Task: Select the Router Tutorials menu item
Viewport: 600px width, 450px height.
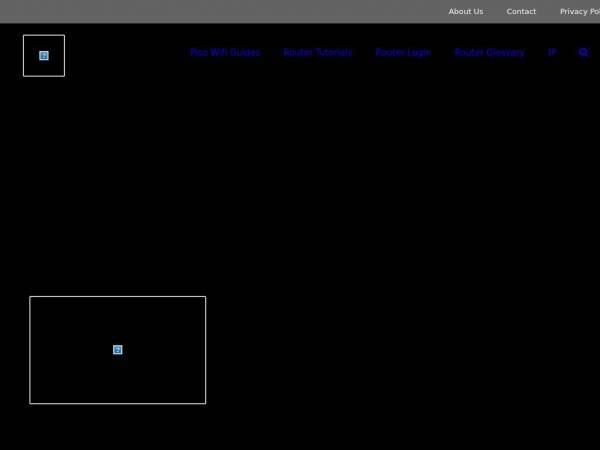Action: click(x=318, y=52)
